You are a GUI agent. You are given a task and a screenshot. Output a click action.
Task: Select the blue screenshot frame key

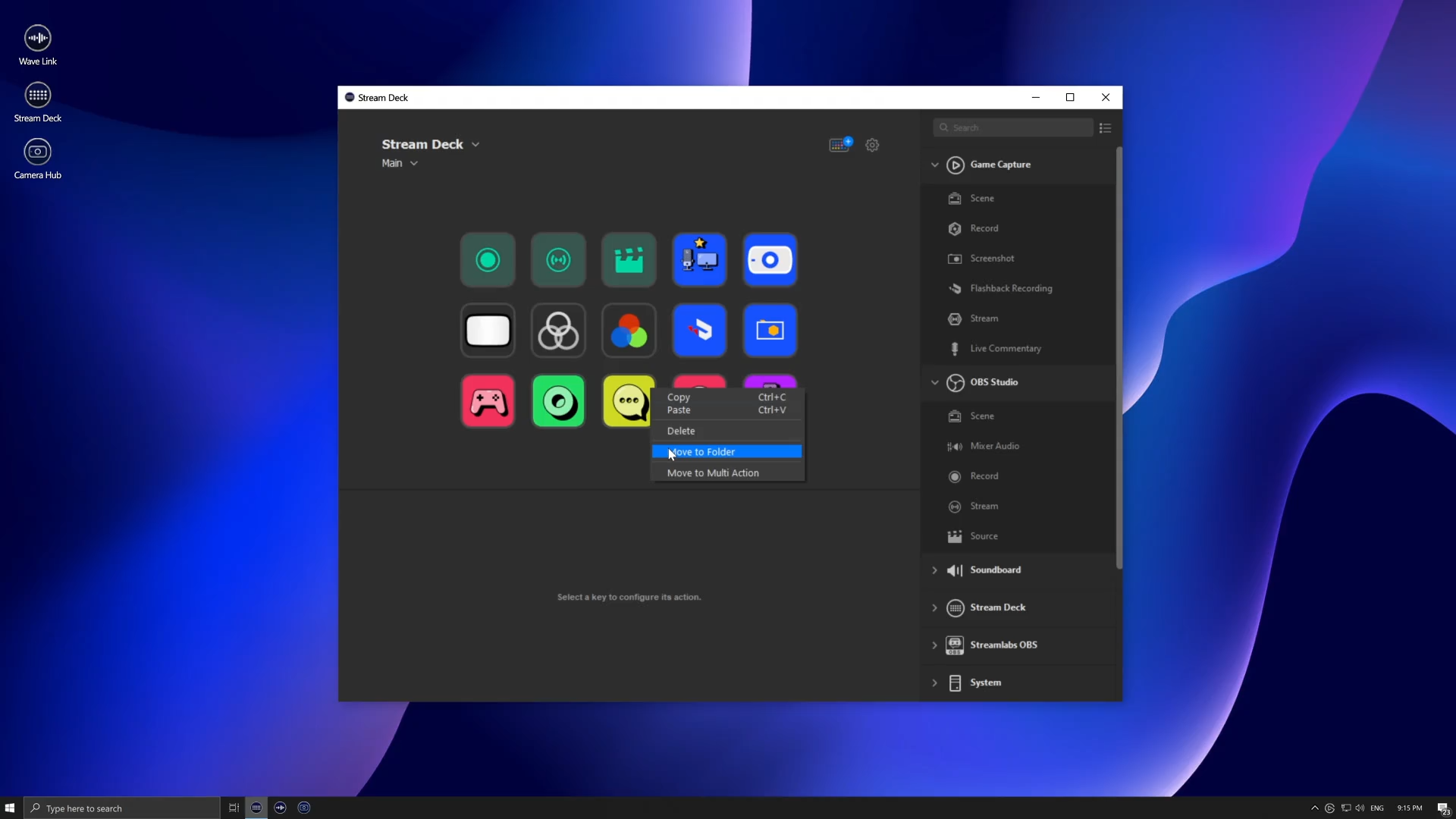pos(770,331)
